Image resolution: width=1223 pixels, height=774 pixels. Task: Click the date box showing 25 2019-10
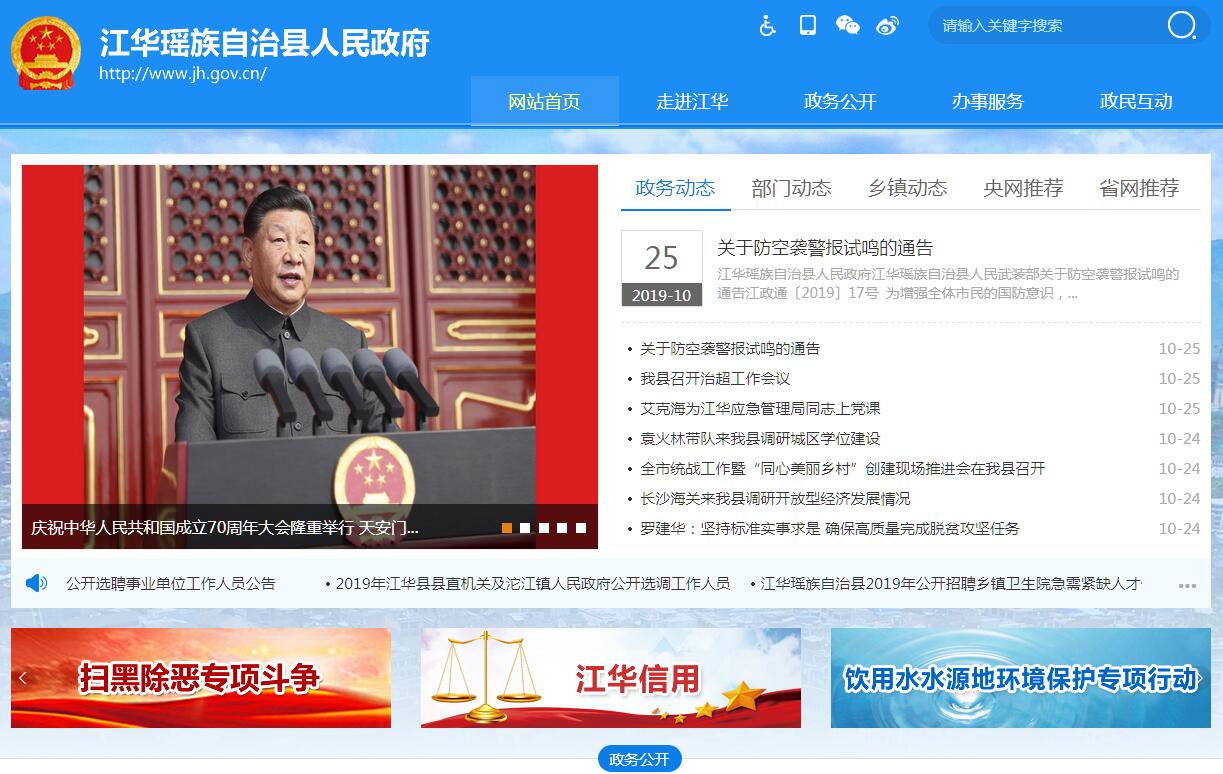(661, 268)
